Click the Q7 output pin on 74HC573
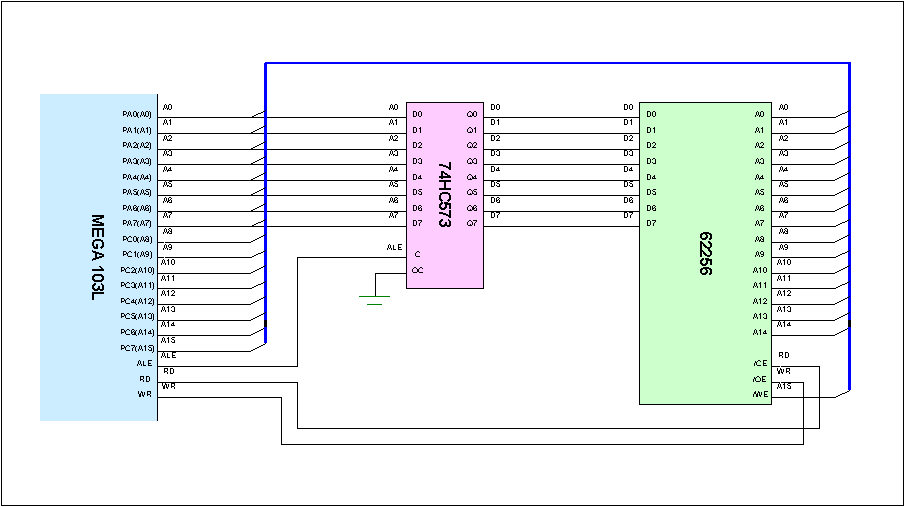905x507 pixels. pyautogui.click(x=472, y=223)
